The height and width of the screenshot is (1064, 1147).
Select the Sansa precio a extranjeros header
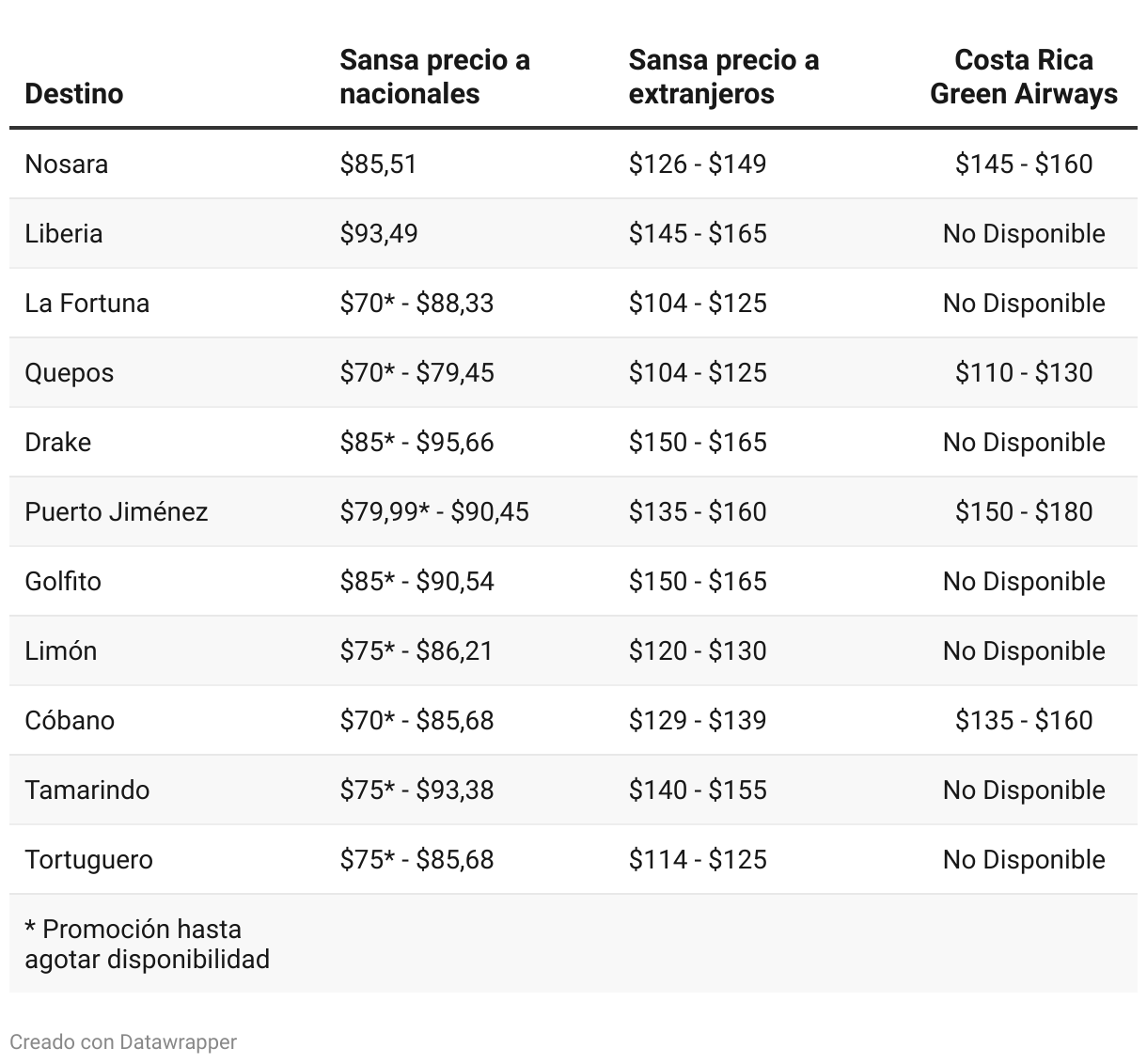point(723,77)
